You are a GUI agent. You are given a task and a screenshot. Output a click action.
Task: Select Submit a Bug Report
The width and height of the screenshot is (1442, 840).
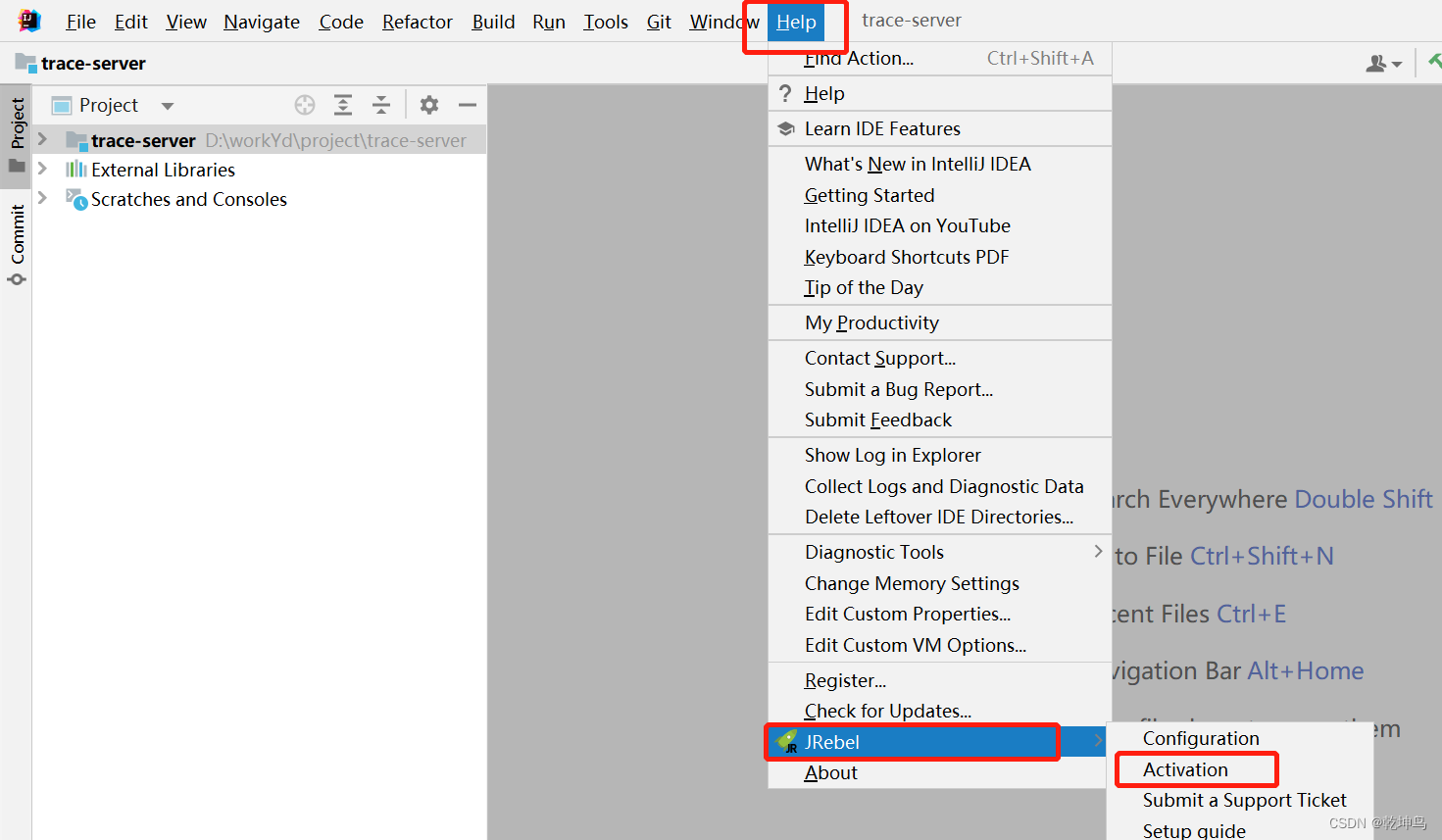click(940, 389)
